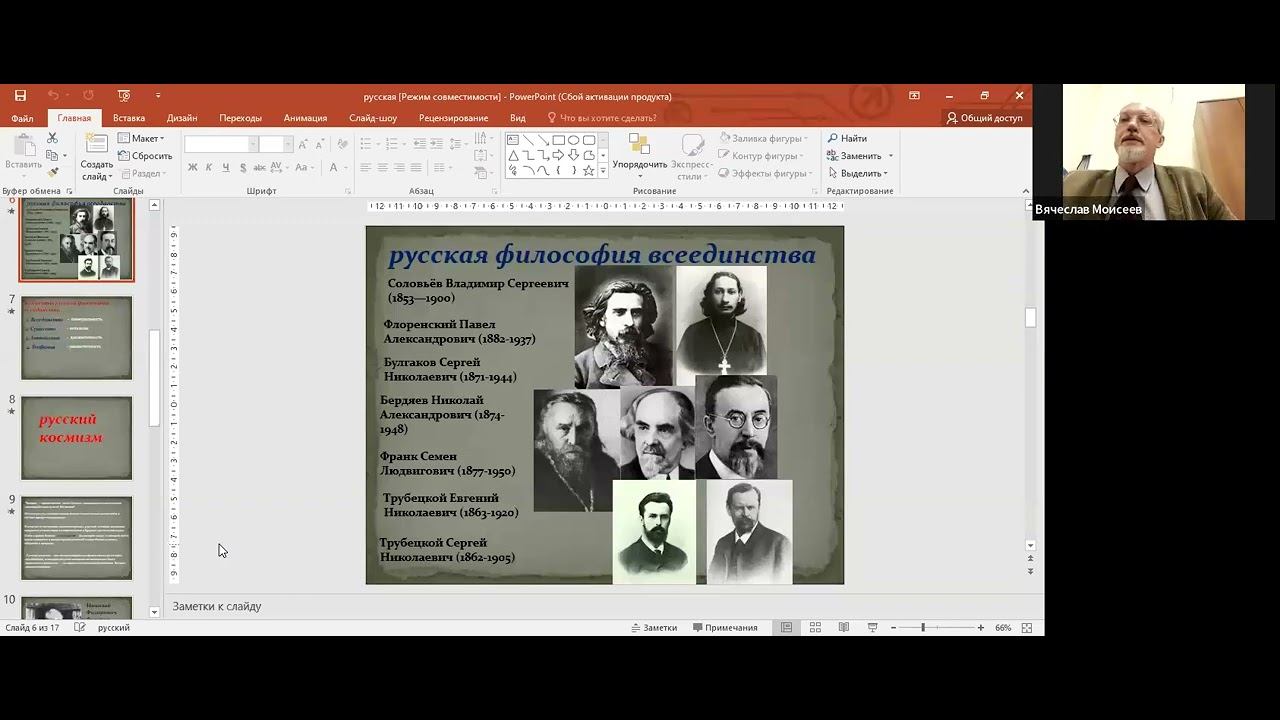Toggle Notes (Заметки) pane in status bar
The height and width of the screenshot is (720, 1280).
pos(654,628)
